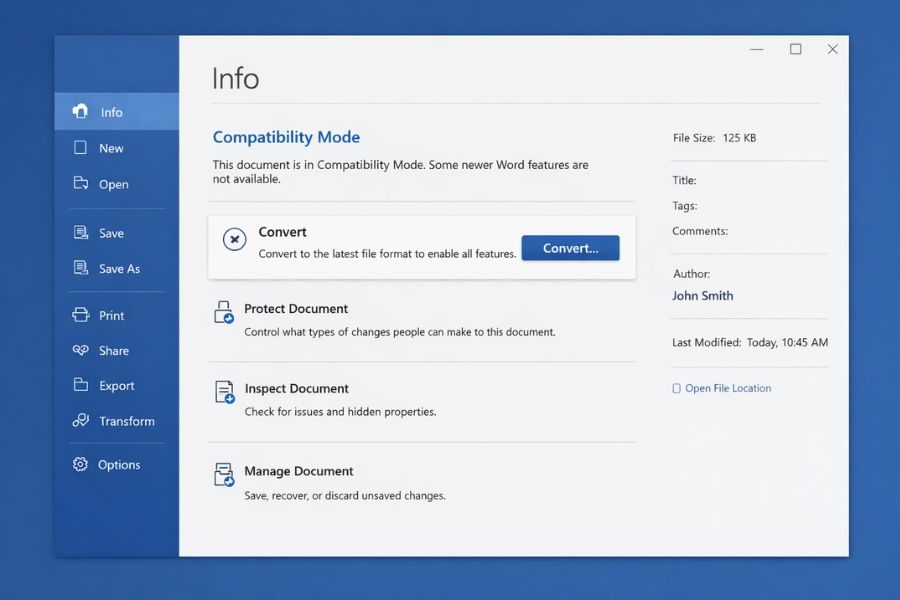The width and height of the screenshot is (900, 600).
Task: Go to the Info tab
Action: [111, 112]
